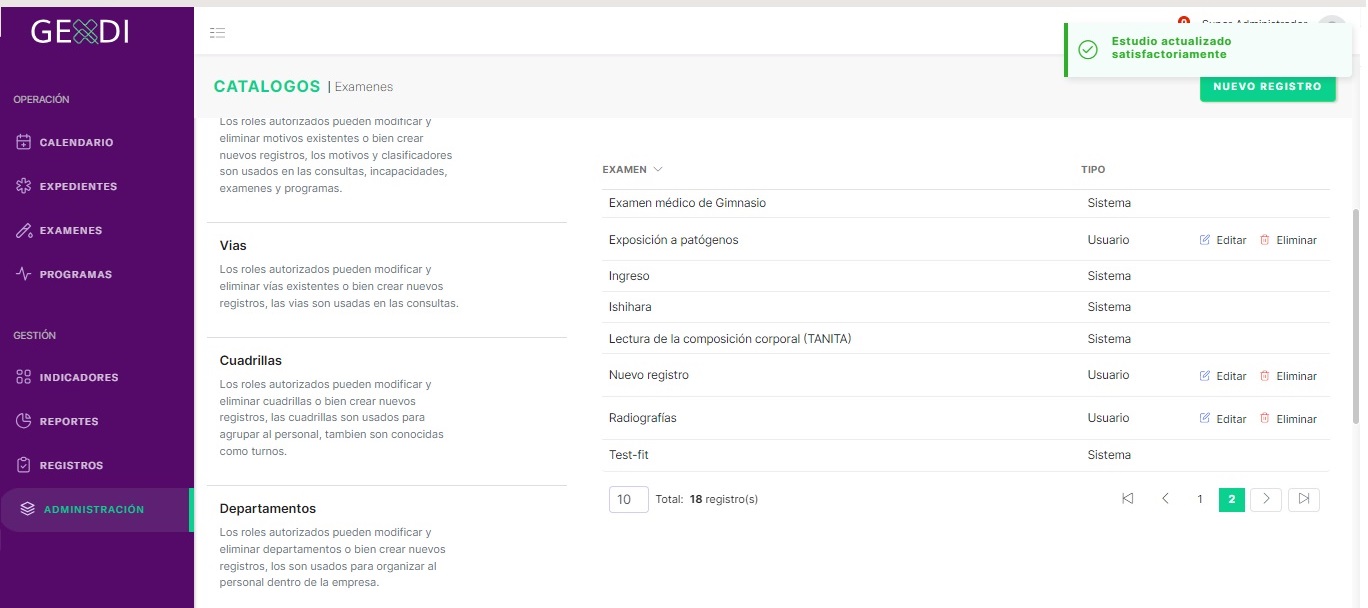Click the page size field showing 10
Viewport: 1368px width, 608px height.
627,499
